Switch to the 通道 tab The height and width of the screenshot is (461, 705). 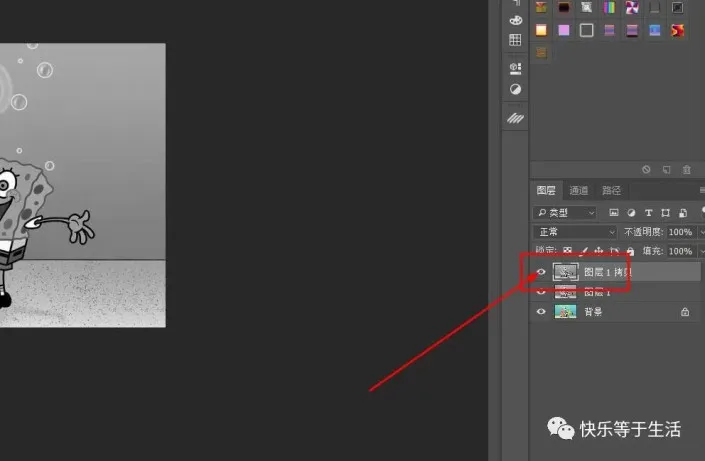pos(579,190)
